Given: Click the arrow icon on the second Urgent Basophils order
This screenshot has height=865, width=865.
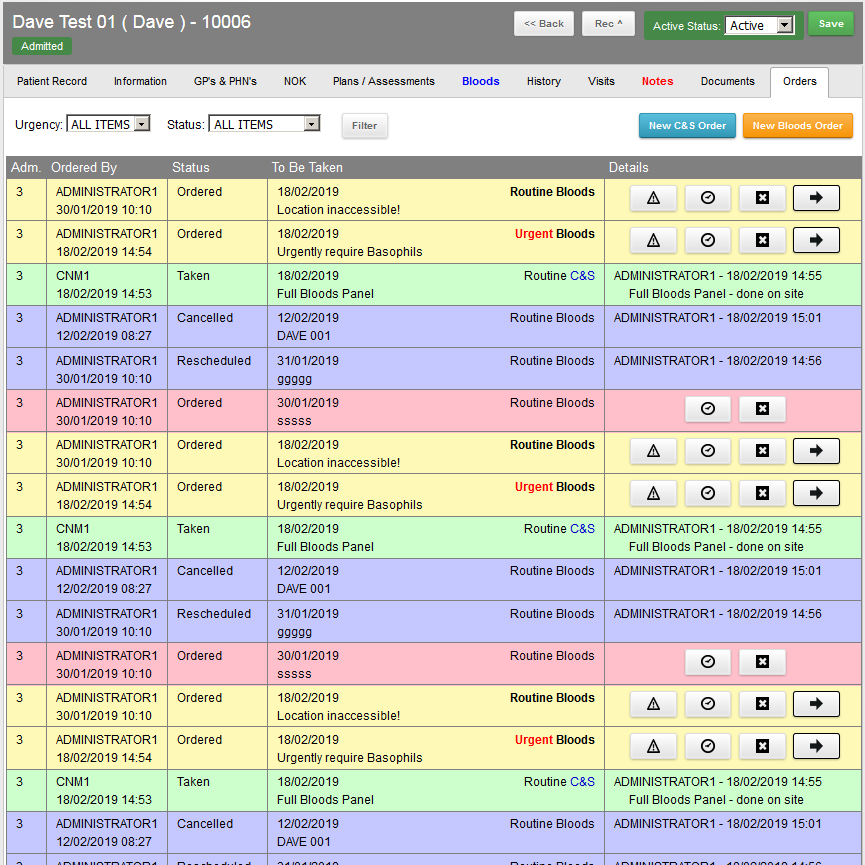Looking at the screenshot, I should tap(816, 493).
